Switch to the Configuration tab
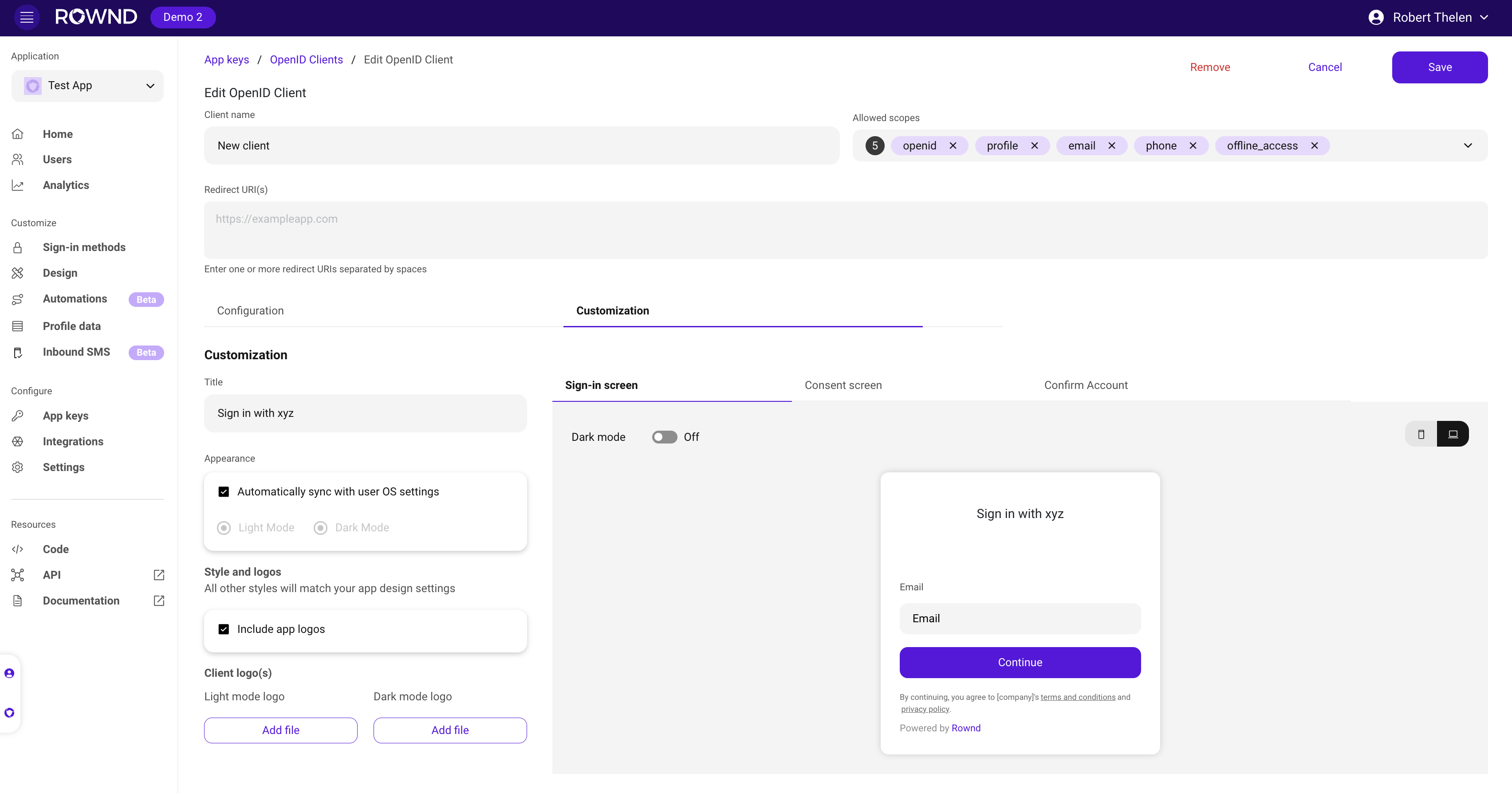This screenshot has width=1512, height=793. [x=250, y=310]
